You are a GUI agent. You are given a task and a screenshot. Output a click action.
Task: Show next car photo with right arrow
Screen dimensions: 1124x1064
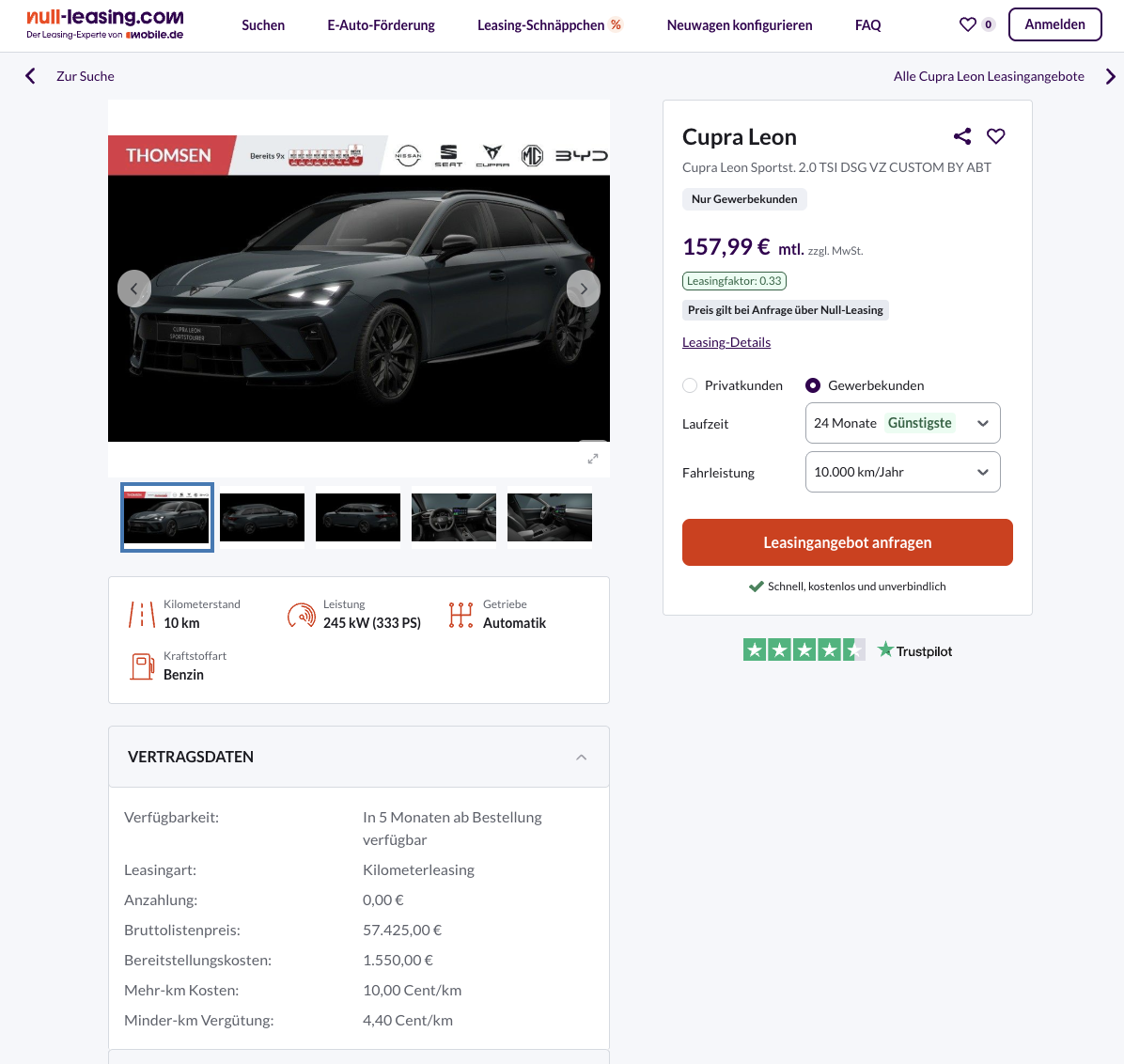pos(584,289)
